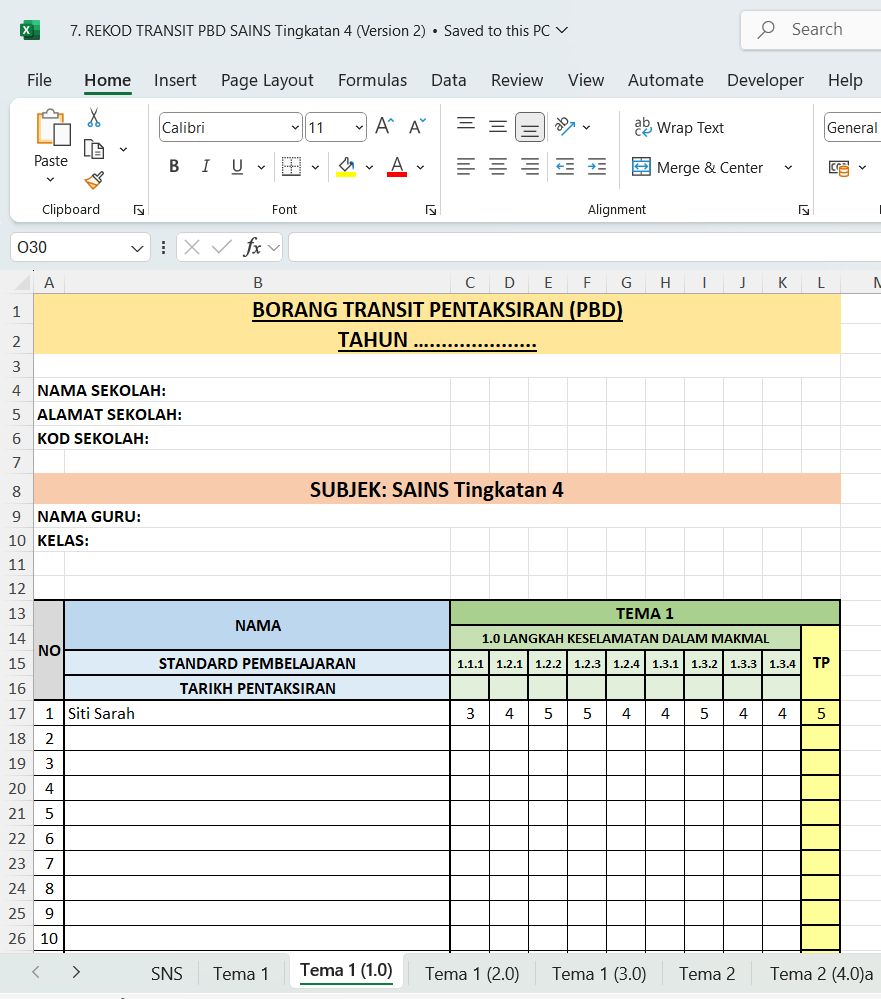
Task: Increase font size with the larger A icon
Action: (384, 127)
